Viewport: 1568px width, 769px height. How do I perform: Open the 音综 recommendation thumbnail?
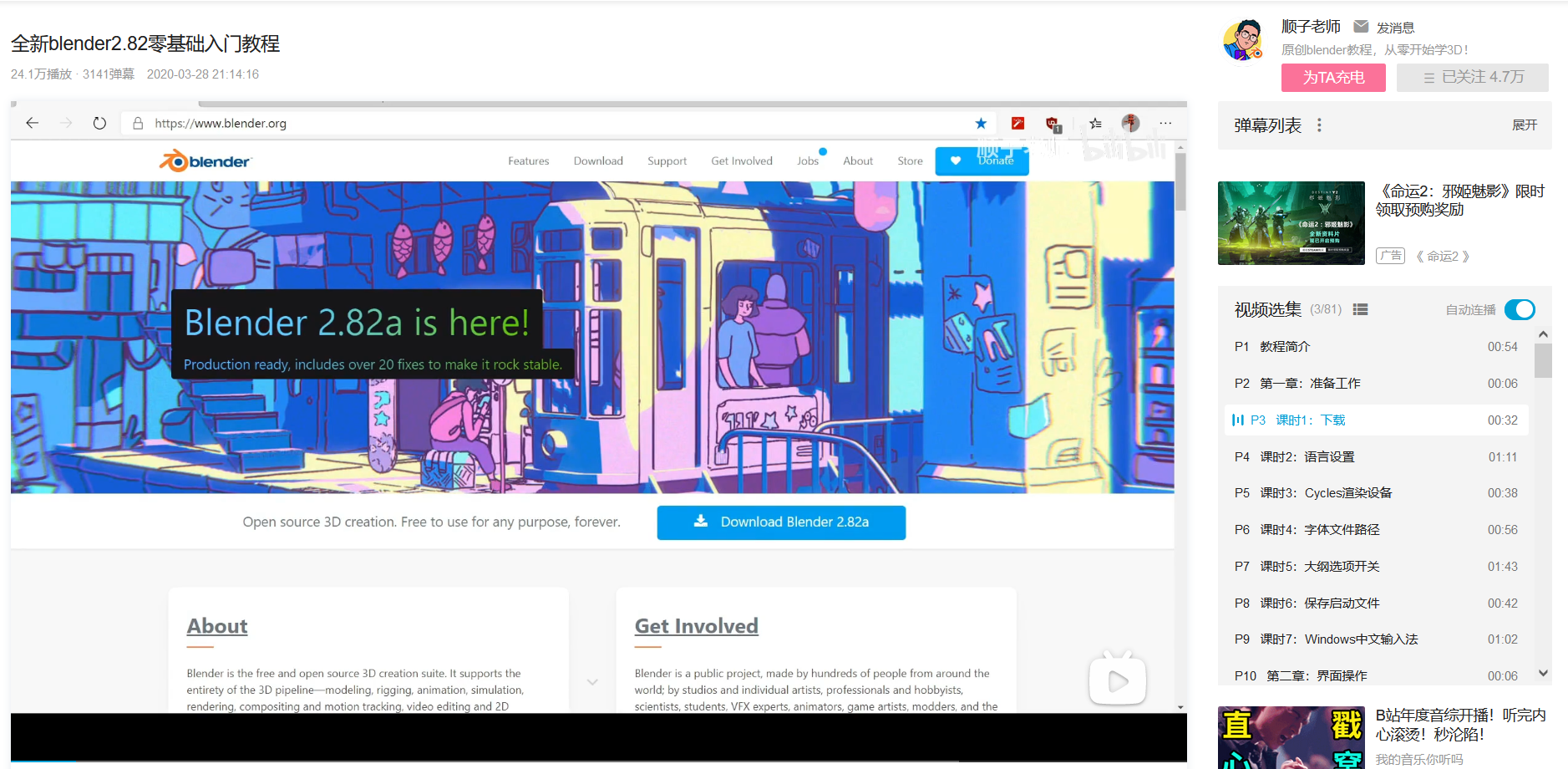1291,737
